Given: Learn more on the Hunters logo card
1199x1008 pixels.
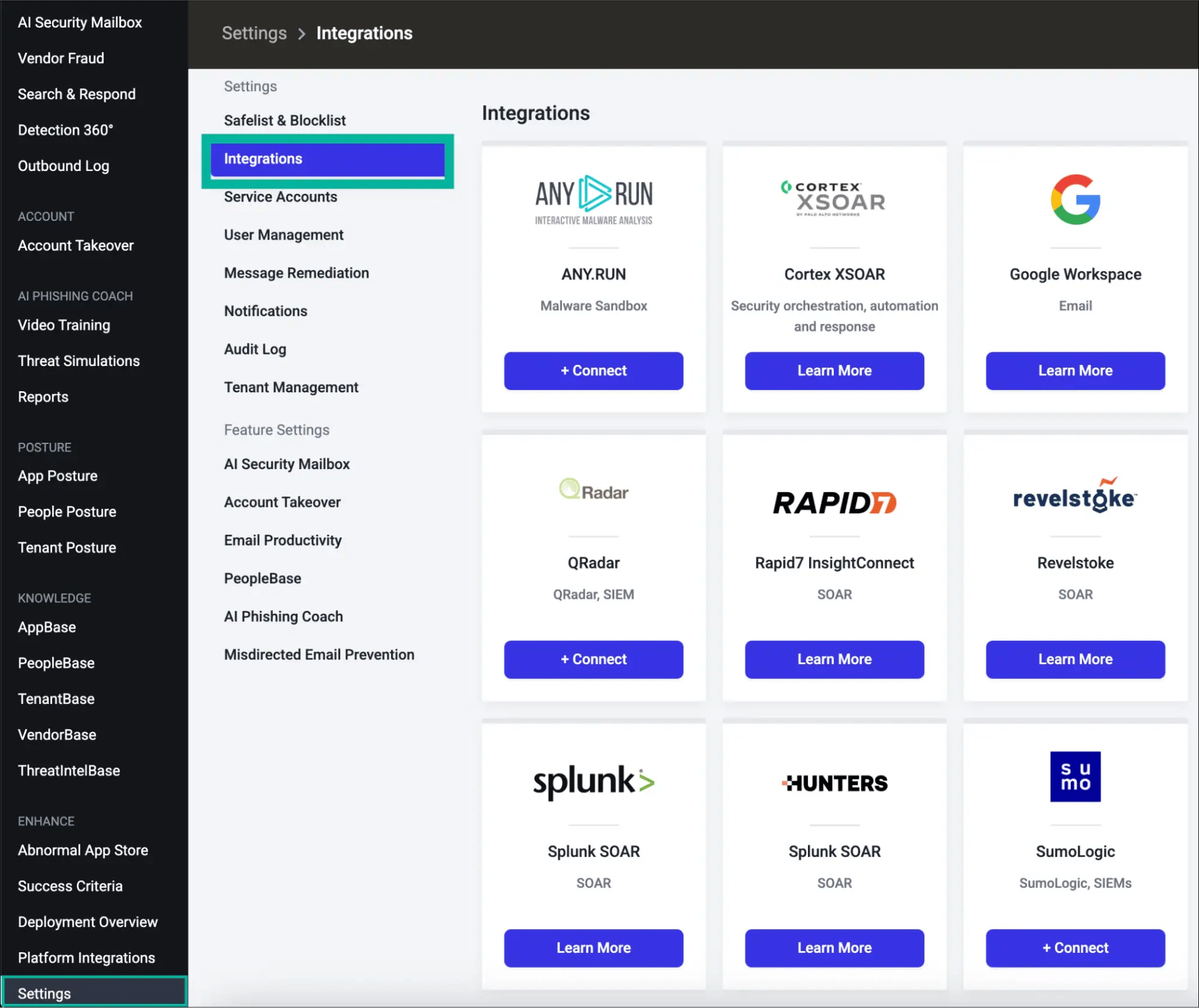Looking at the screenshot, I should click(834, 948).
